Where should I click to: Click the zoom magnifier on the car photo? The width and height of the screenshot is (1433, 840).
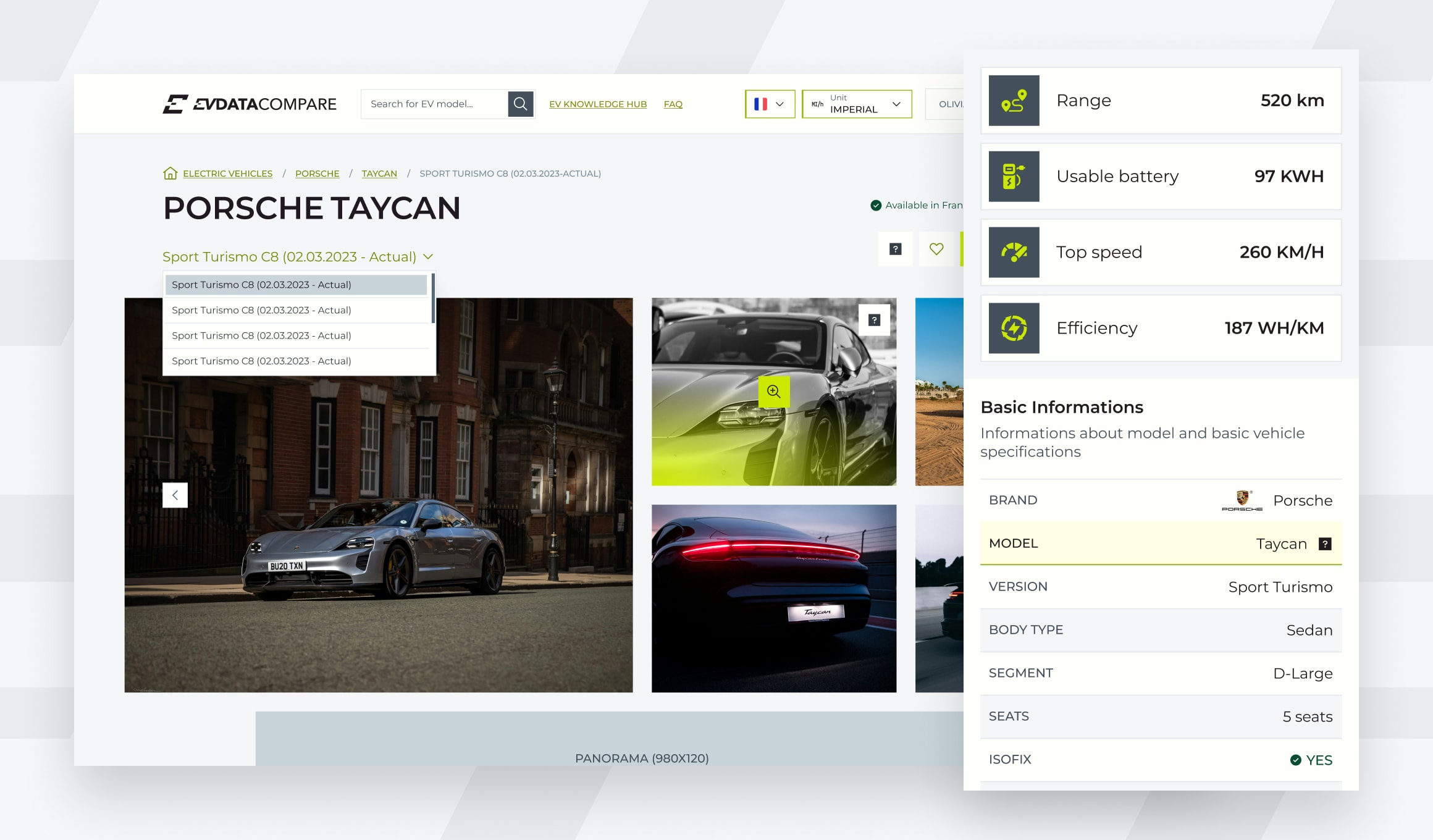point(774,392)
